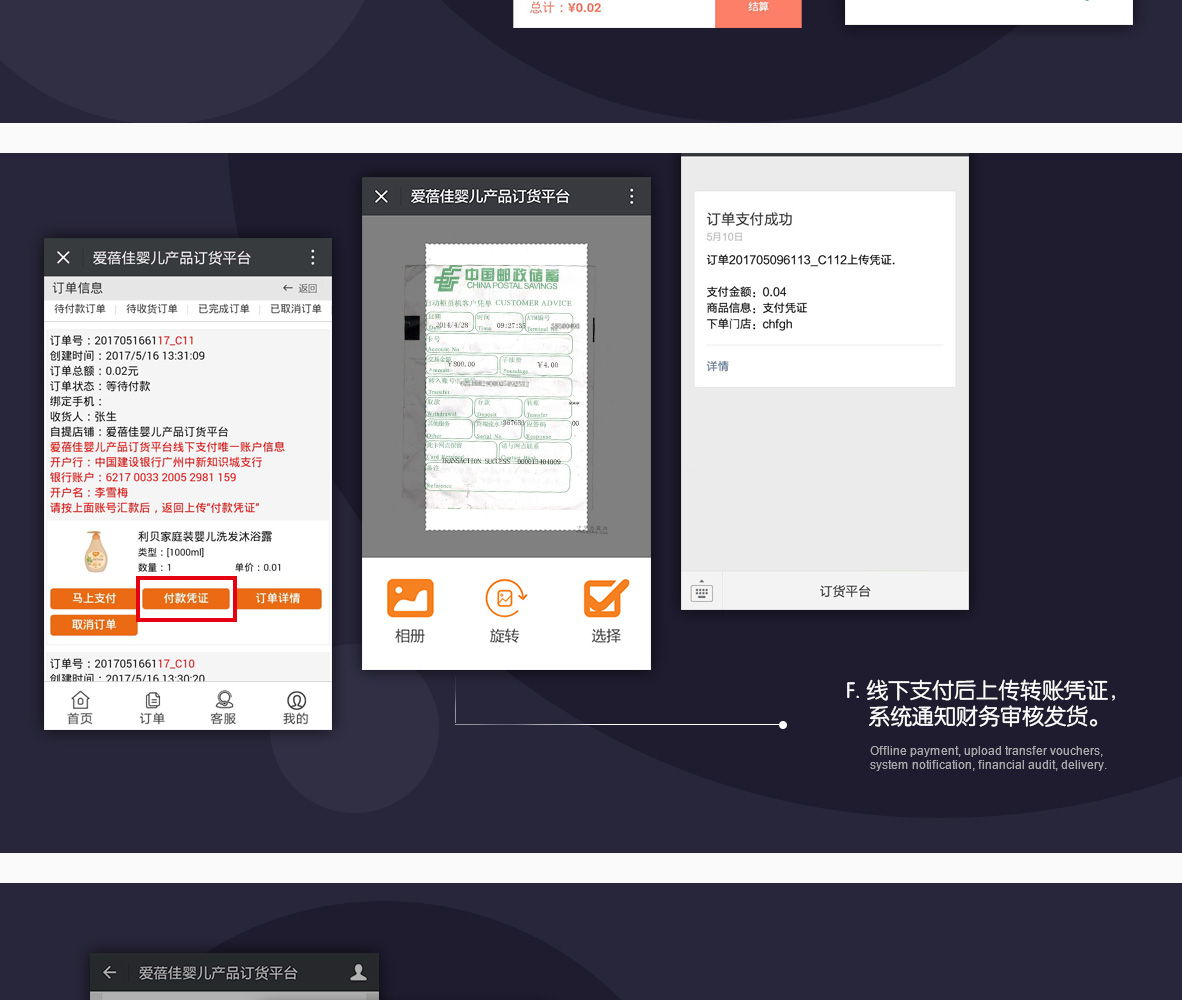Go to 首页 home icon
This screenshot has height=1000, width=1182.
click(x=80, y=708)
